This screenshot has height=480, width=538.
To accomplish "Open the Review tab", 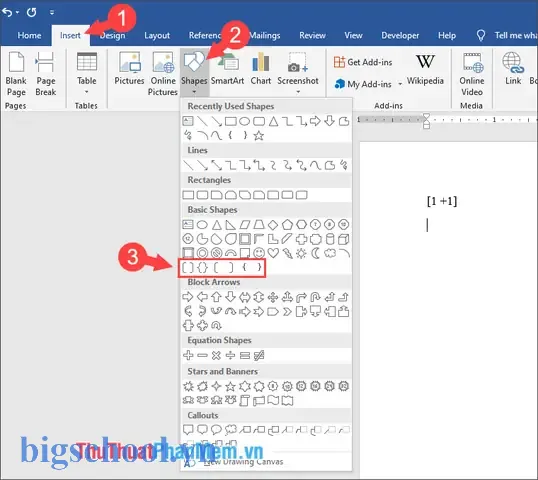I will click(x=312, y=35).
